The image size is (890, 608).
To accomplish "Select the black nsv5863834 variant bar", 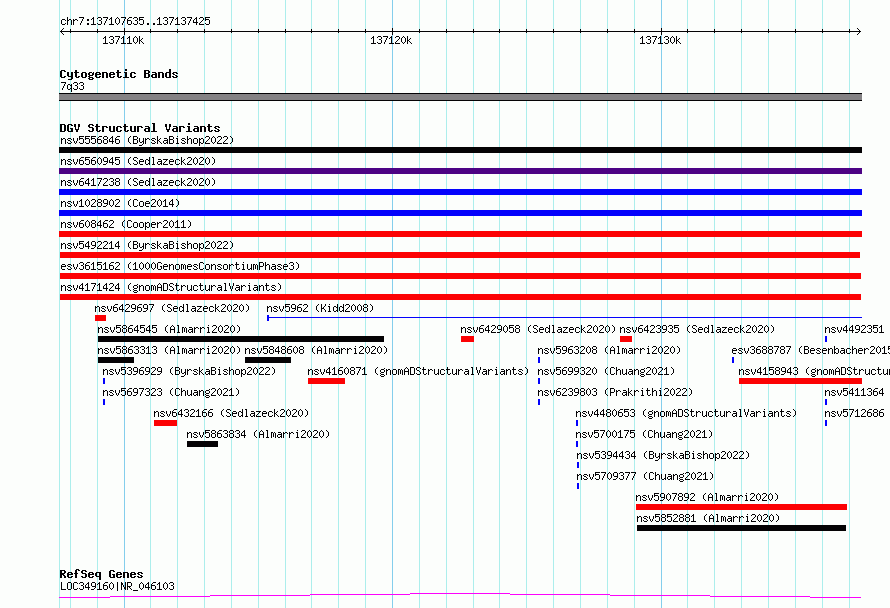I will pos(202,444).
